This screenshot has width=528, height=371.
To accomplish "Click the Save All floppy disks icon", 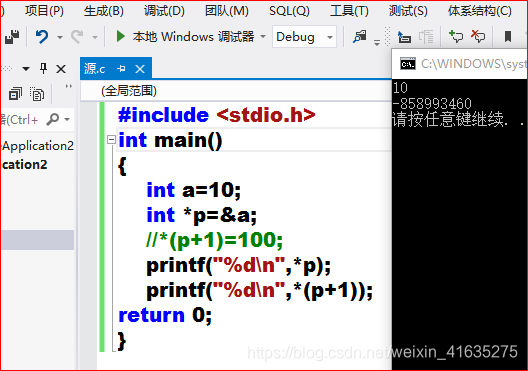I will pyautogui.click(x=12, y=36).
